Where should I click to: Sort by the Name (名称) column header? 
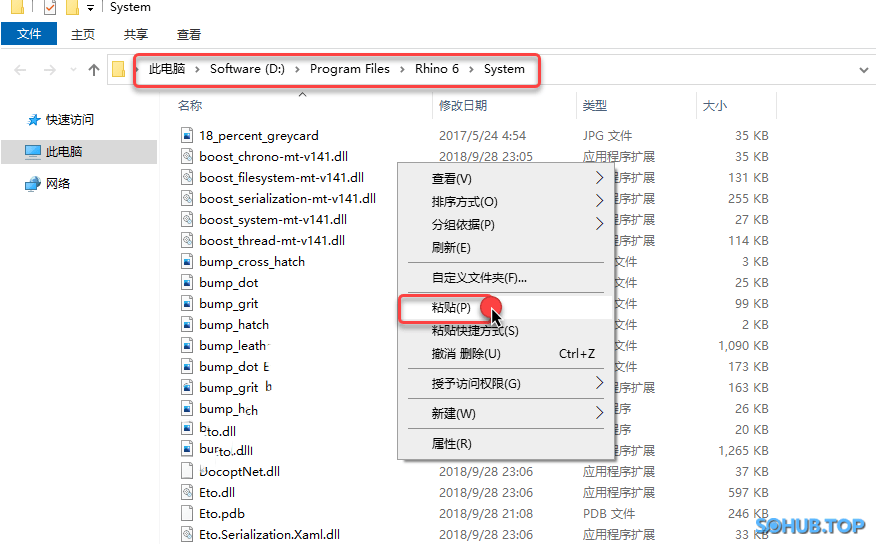[190, 105]
